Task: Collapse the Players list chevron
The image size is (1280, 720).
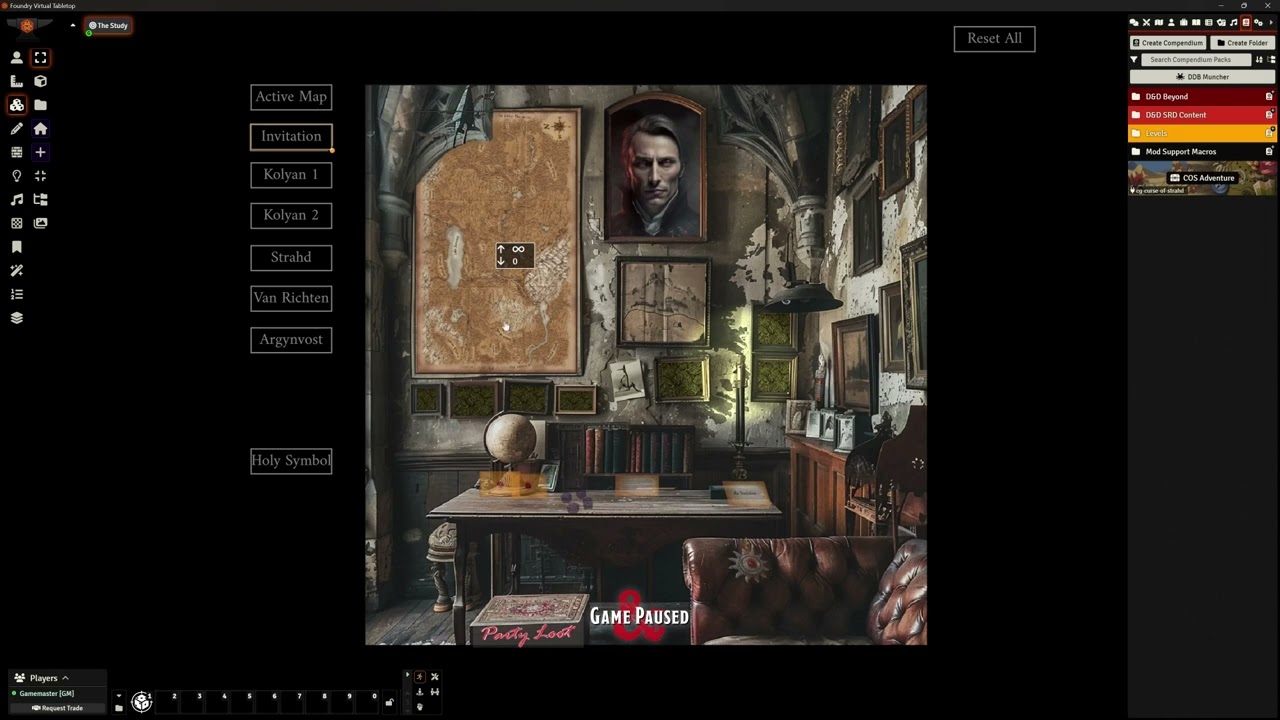Action: coord(65,678)
